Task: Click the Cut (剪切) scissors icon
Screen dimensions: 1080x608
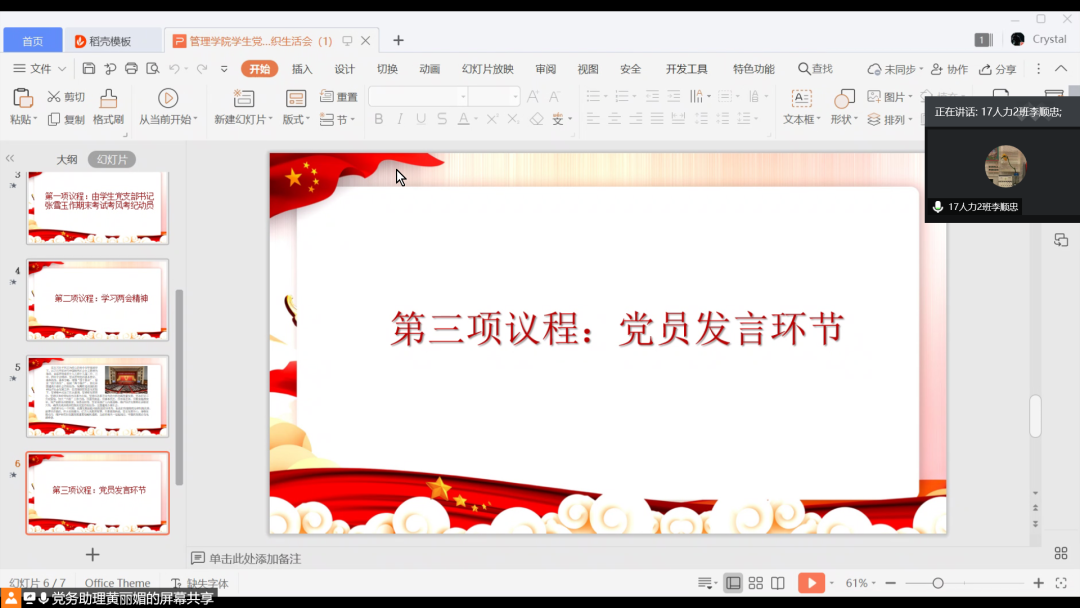Action: (x=54, y=97)
